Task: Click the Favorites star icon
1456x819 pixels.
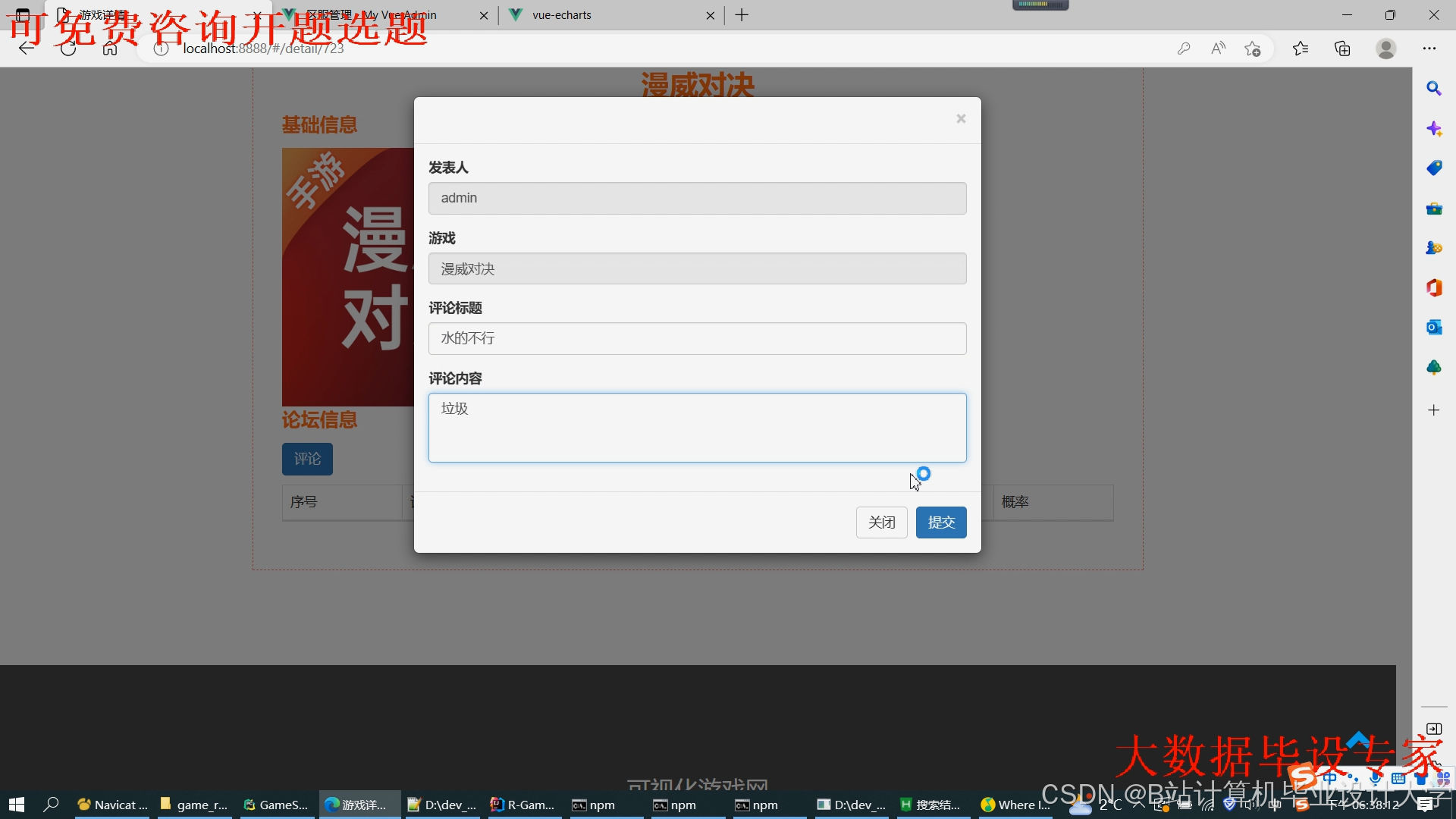Action: pos(1301,49)
